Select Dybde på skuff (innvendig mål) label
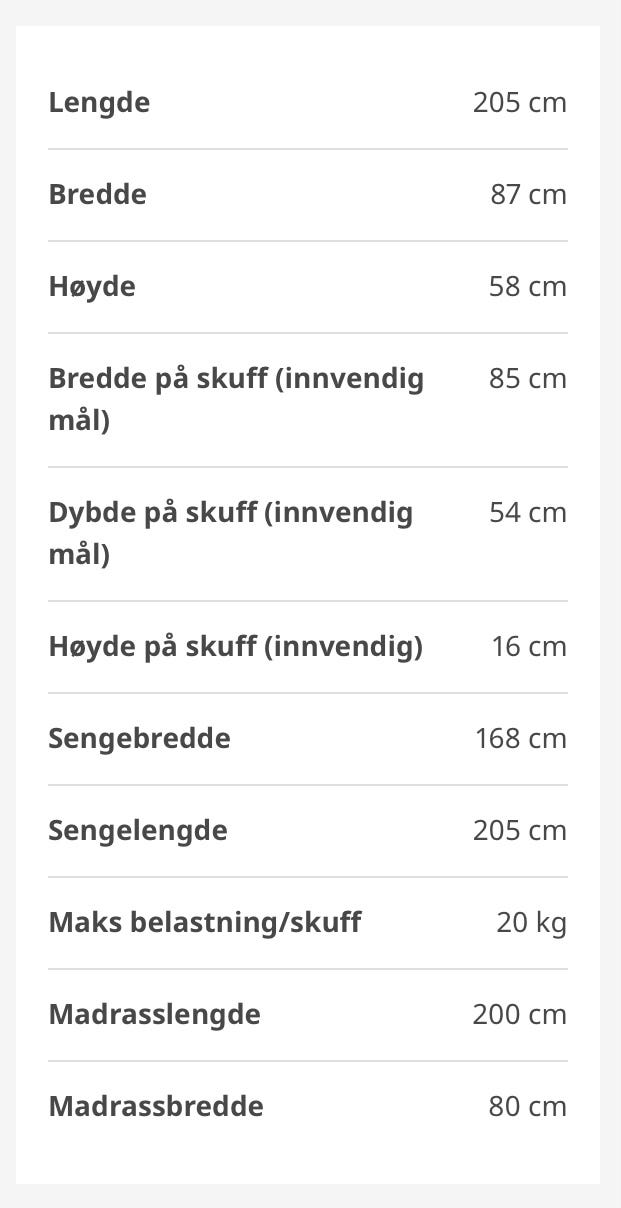The width and height of the screenshot is (621, 1208). (231, 533)
